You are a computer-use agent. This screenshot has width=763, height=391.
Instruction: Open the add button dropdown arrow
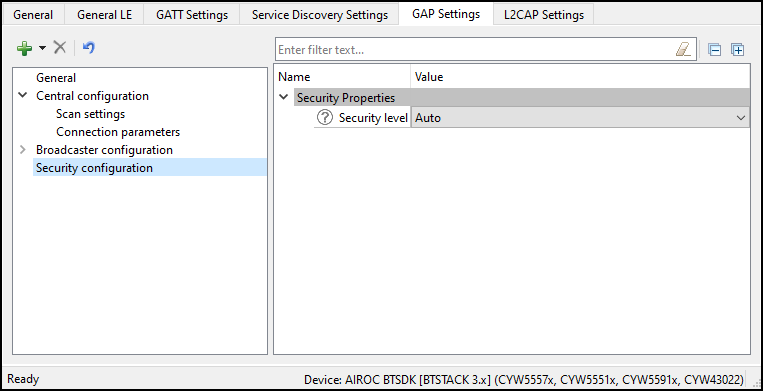pos(42,48)
